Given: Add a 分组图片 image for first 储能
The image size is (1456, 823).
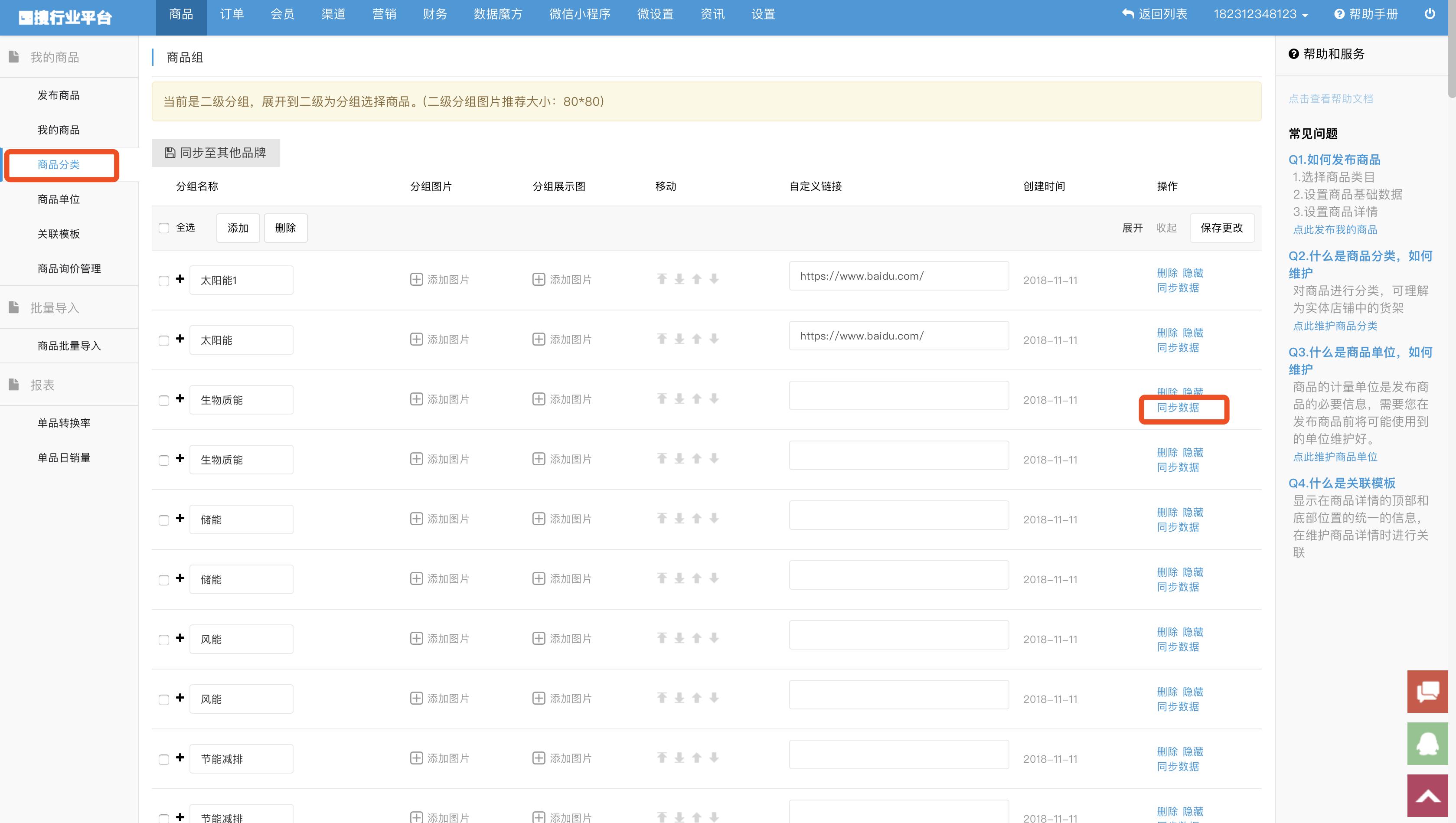Looking at the screenshot, I should pyautogui.click(x=439, y=519).
